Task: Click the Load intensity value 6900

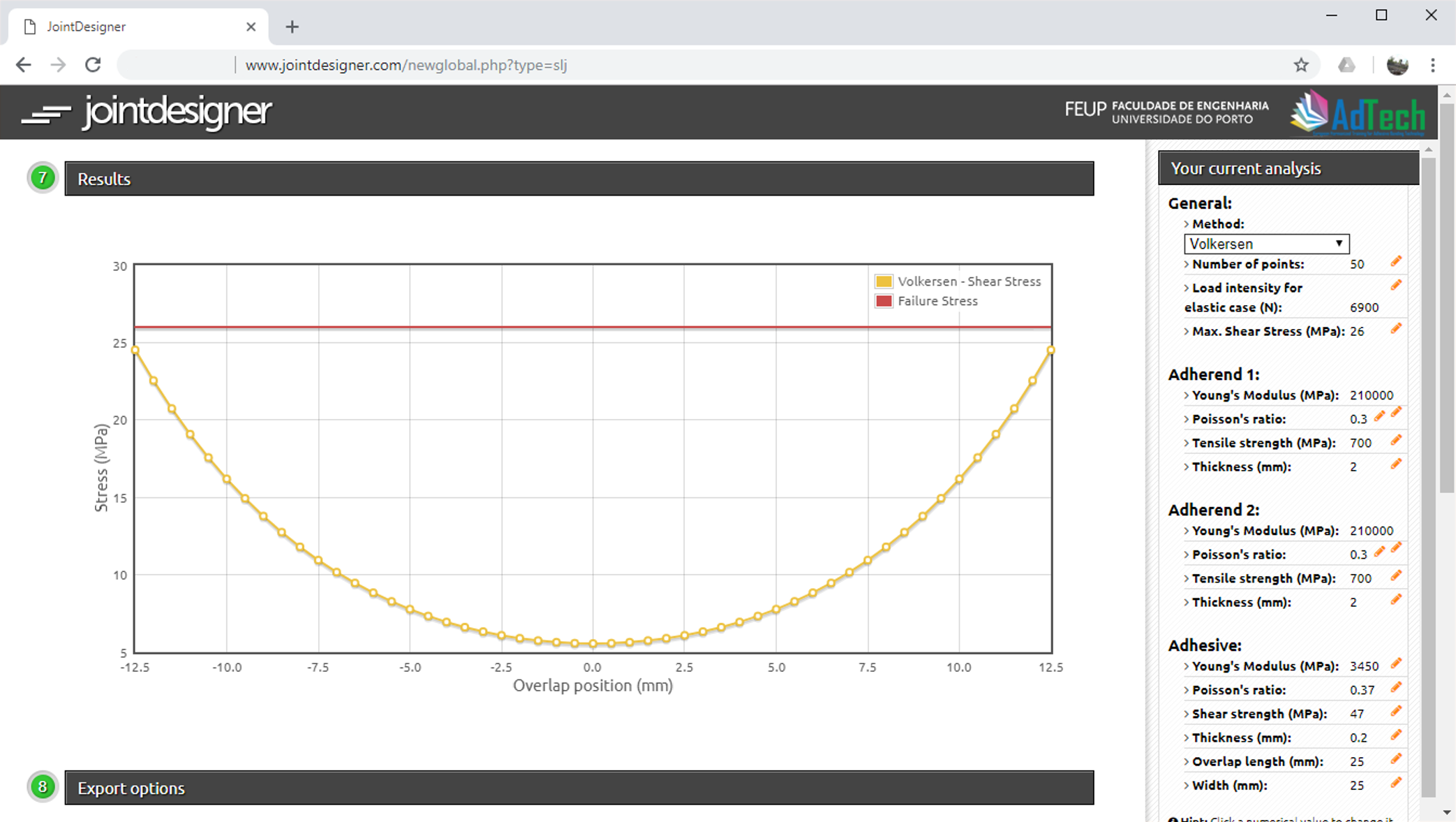Action: 1364,307
